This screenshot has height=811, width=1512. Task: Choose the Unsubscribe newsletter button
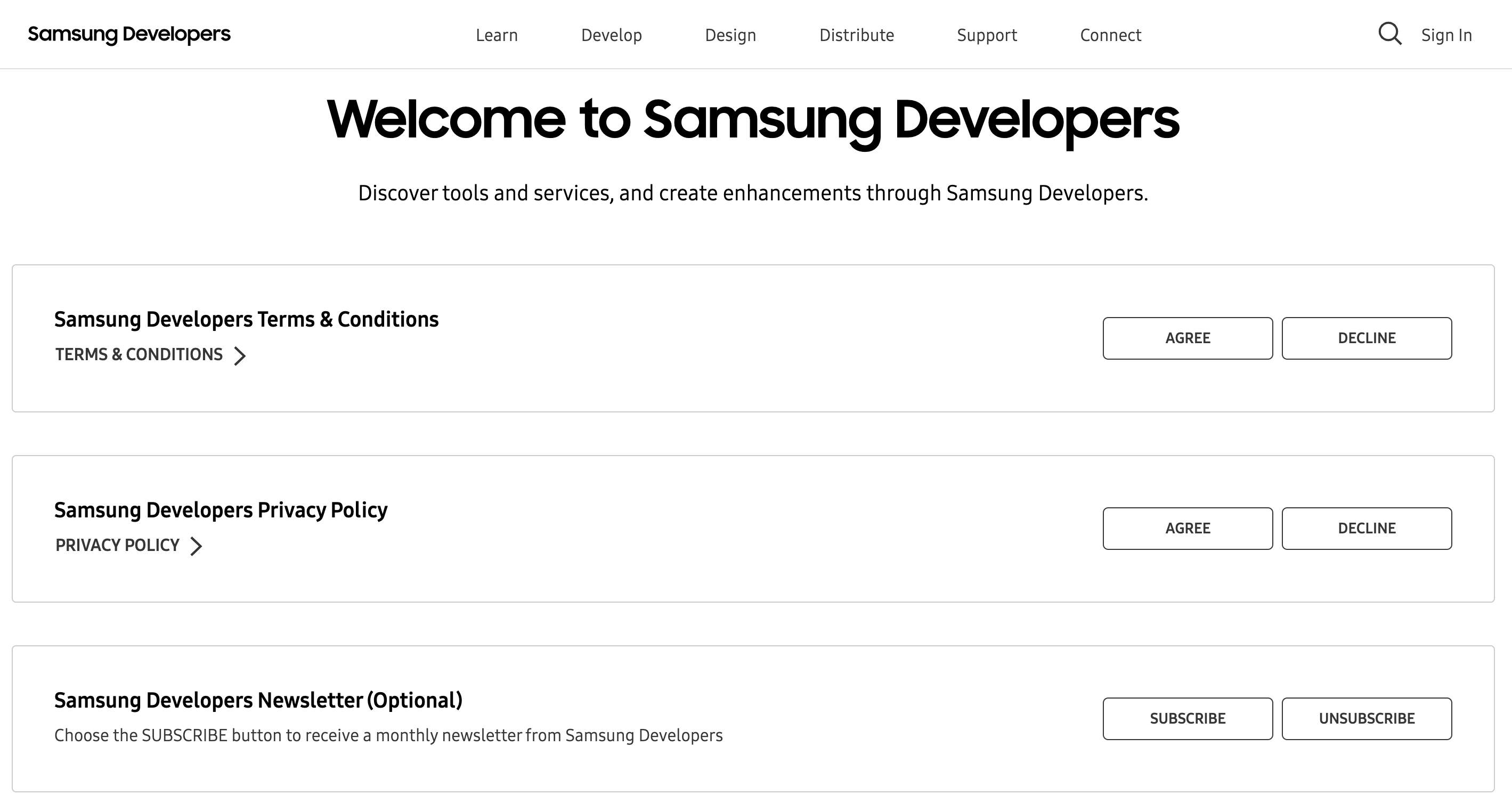[1367, 719]
